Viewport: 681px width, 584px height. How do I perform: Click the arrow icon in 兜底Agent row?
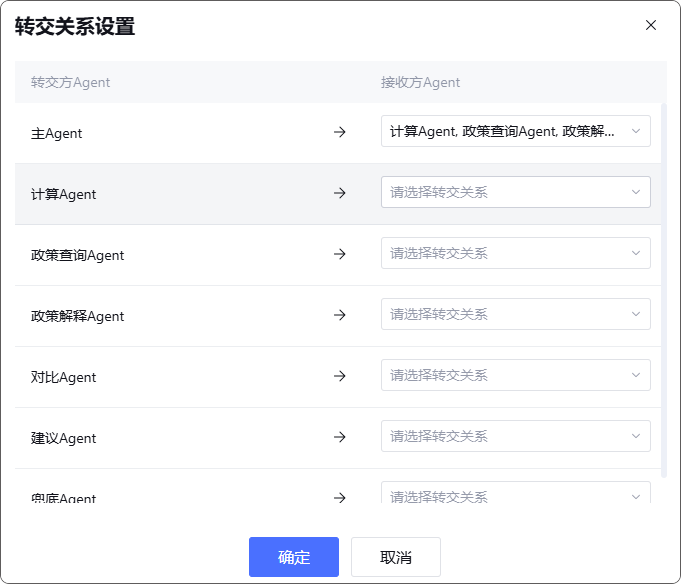(340, 497)
